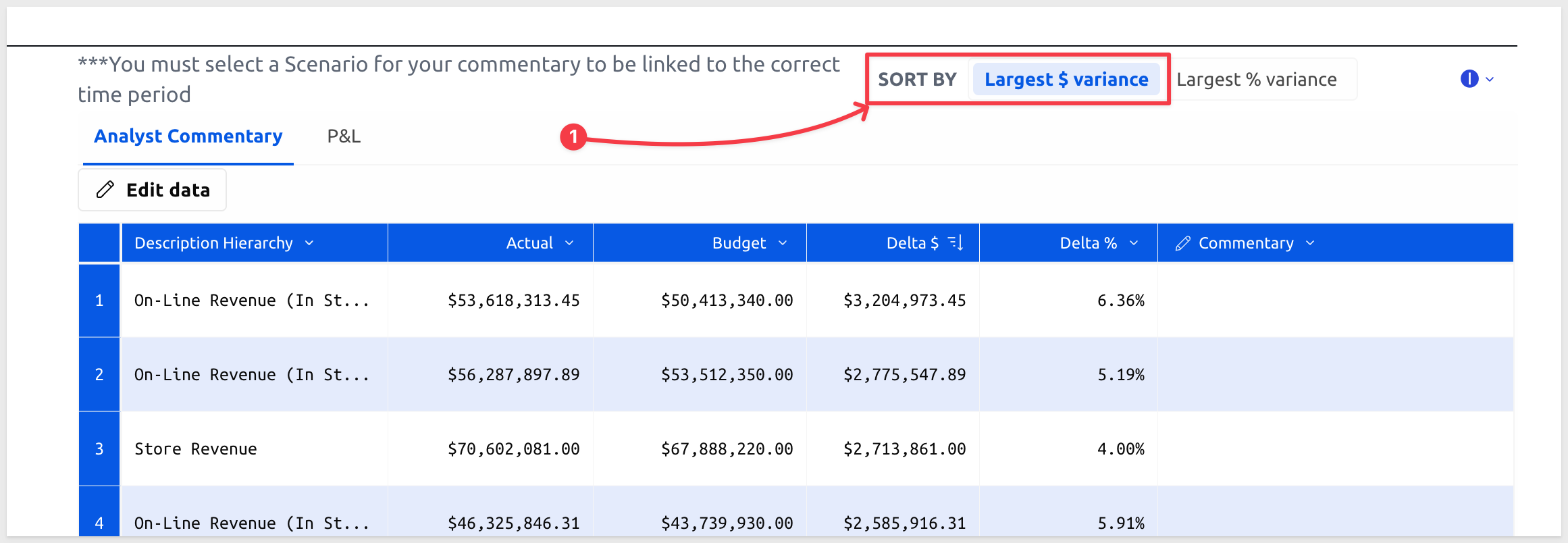Expand the Budget column dropdown arrow
Image resolution: width=1568 pixels, height=543 pixels.
click(x=783, y=243)
